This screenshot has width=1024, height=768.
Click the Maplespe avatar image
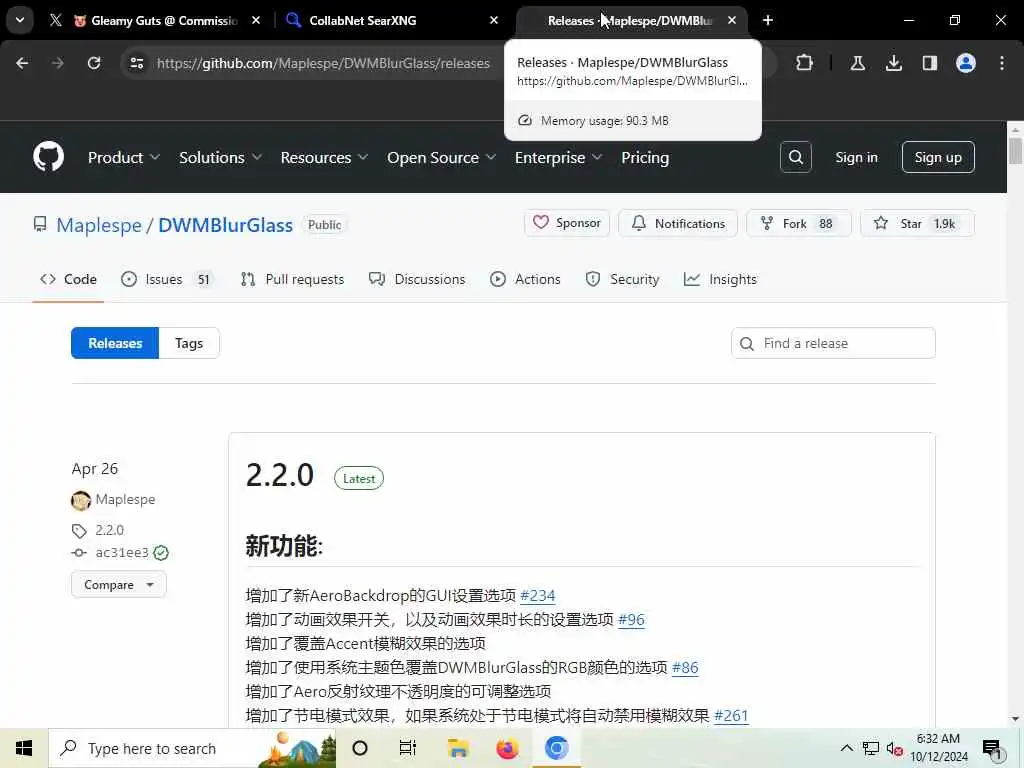tap(81, 500)
